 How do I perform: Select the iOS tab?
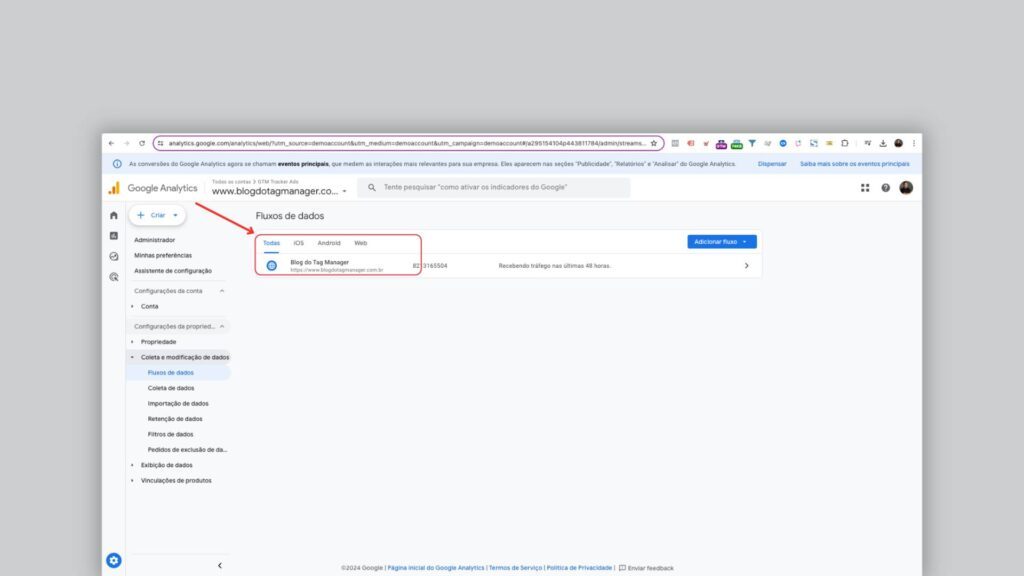click(298, 243)
